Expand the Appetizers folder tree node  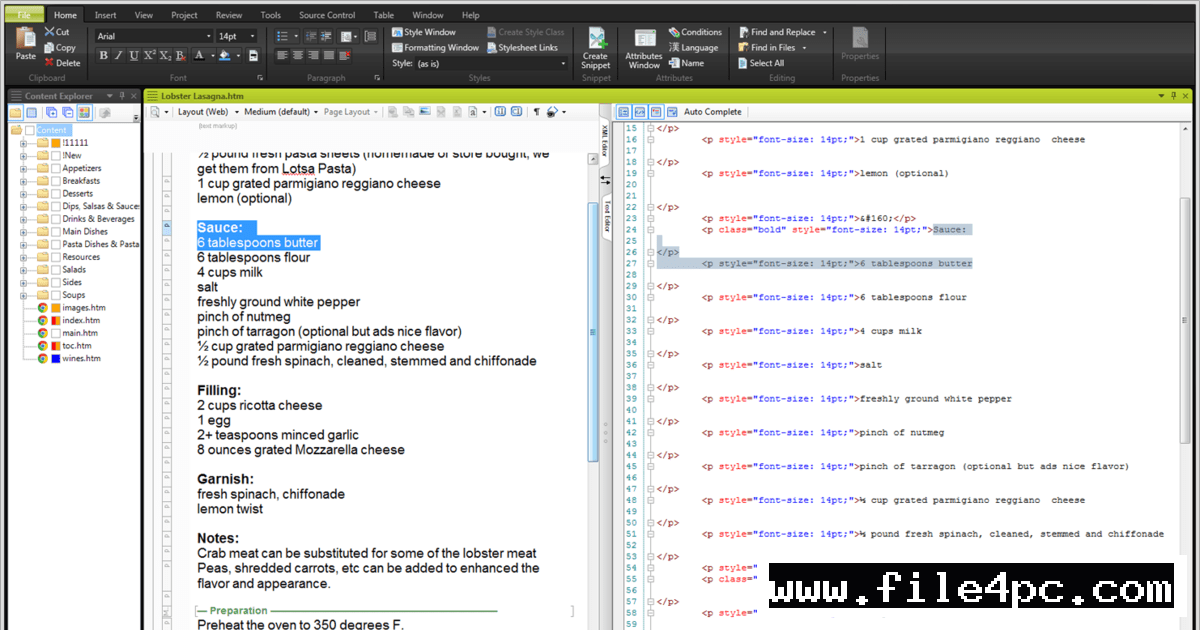click(23, 169)
